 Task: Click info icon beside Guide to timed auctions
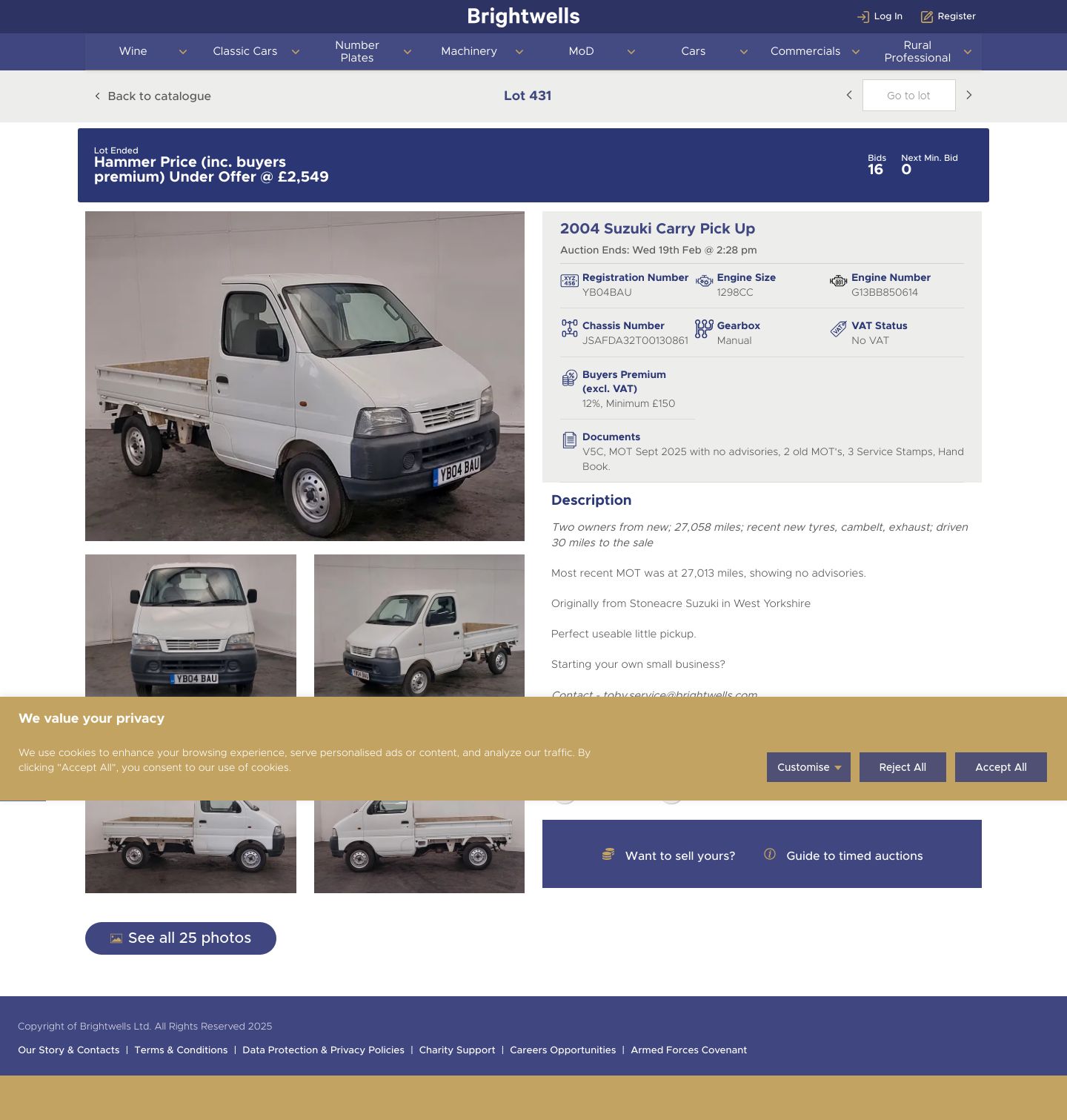pos(770,854)
